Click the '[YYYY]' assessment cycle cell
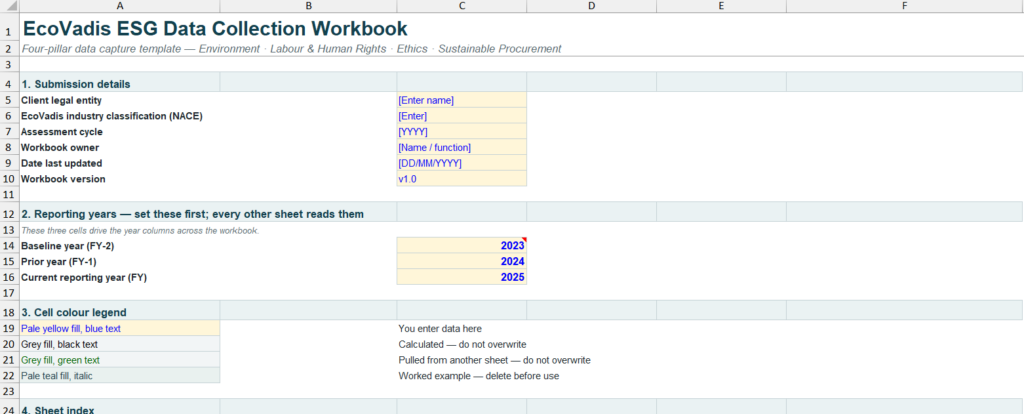The width and height of the screenshot is (1024, 414). (461, 132)
